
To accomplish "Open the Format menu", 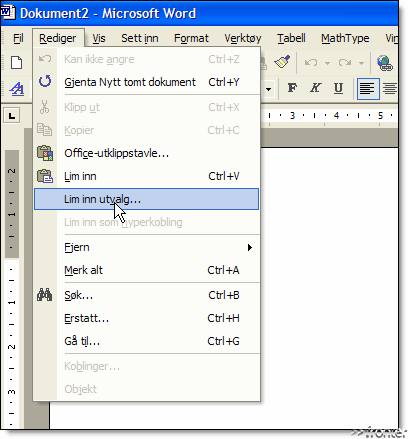I will pyautogui.click(x=191, y=38).
